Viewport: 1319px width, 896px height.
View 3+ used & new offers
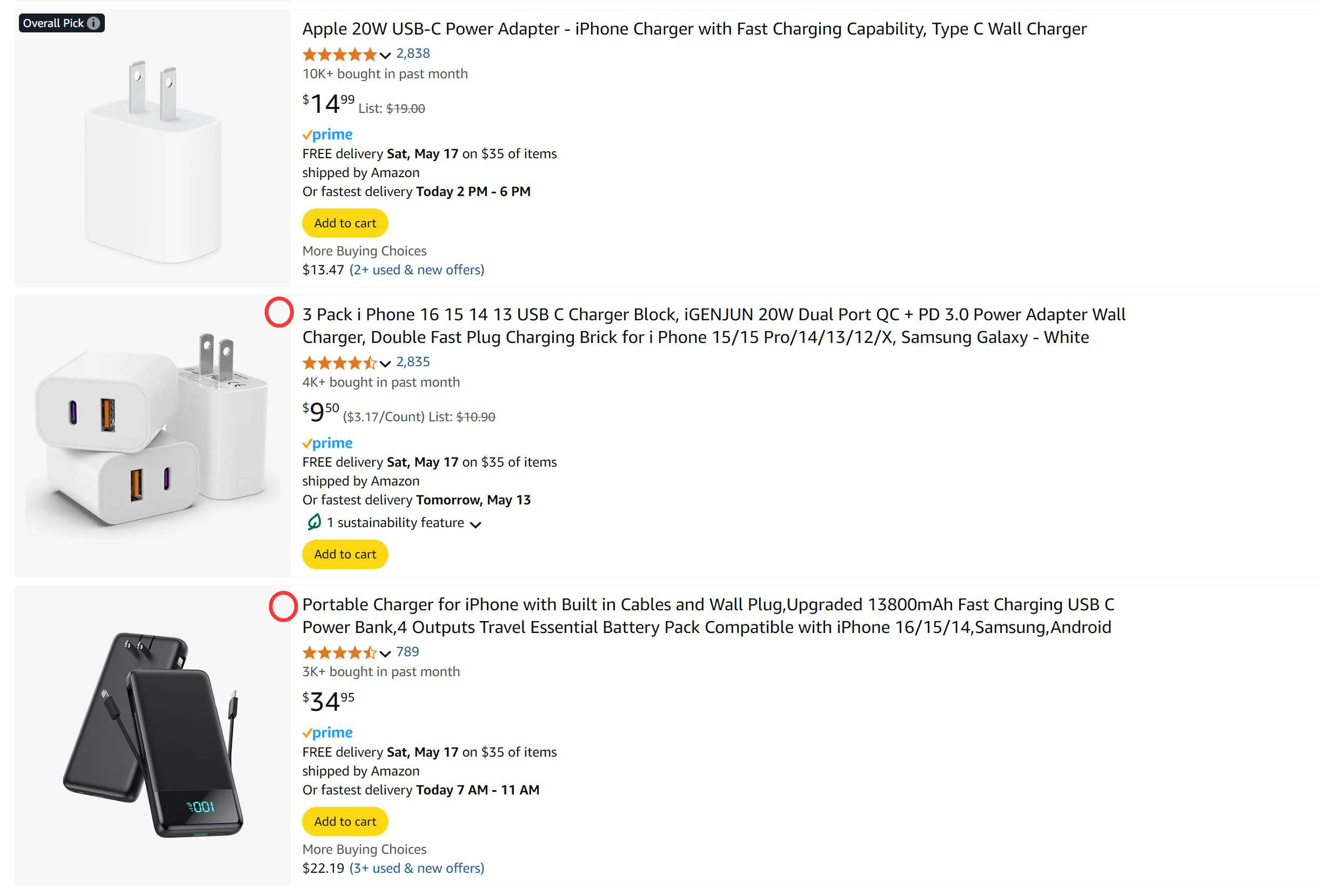coord(417,869)
